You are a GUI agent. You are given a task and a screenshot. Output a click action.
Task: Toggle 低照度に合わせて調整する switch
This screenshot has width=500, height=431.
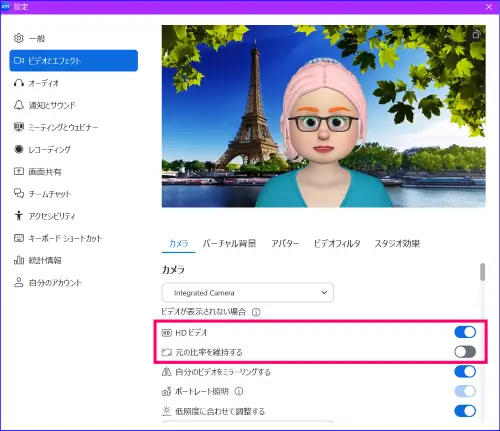465,411
